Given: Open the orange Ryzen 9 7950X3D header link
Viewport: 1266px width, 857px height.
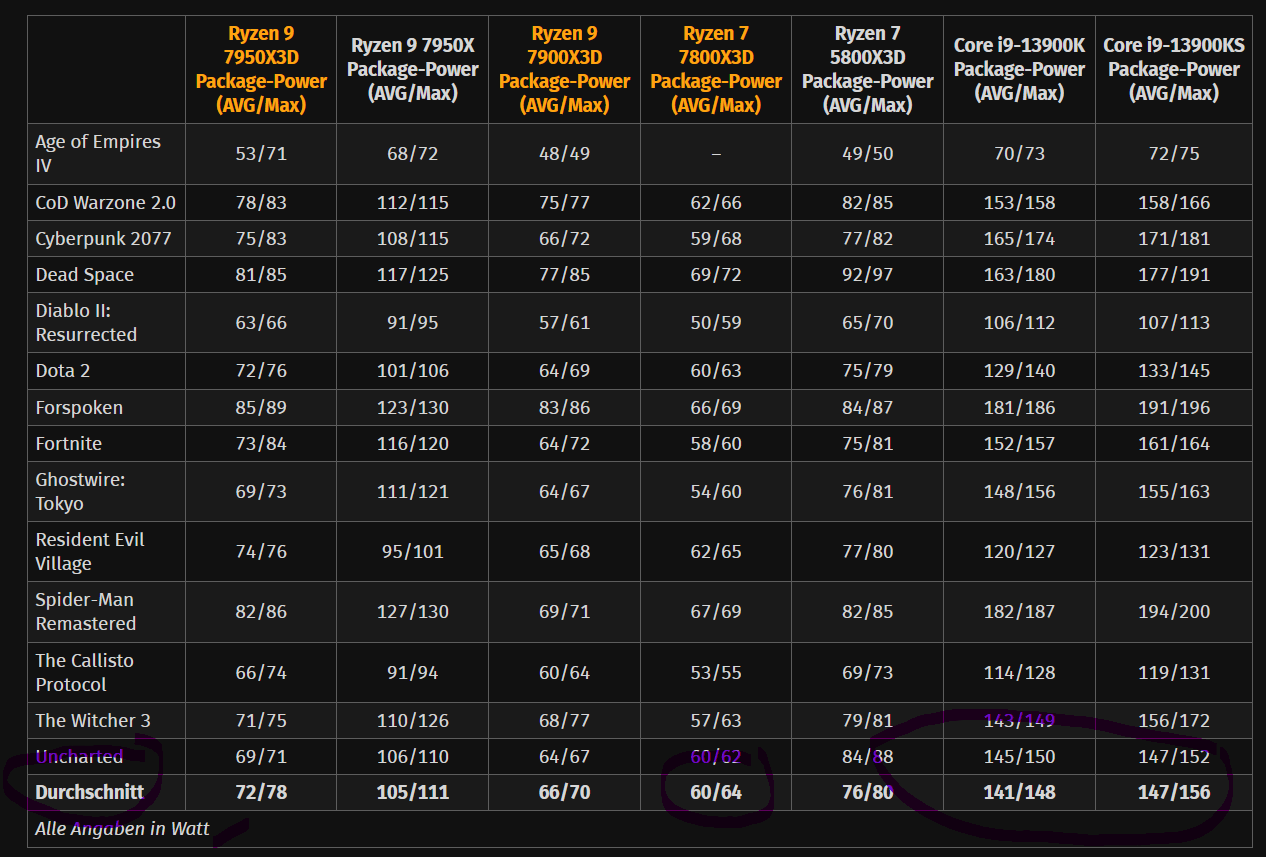Looking at the screenshot, I should click(x=261, y=69).
